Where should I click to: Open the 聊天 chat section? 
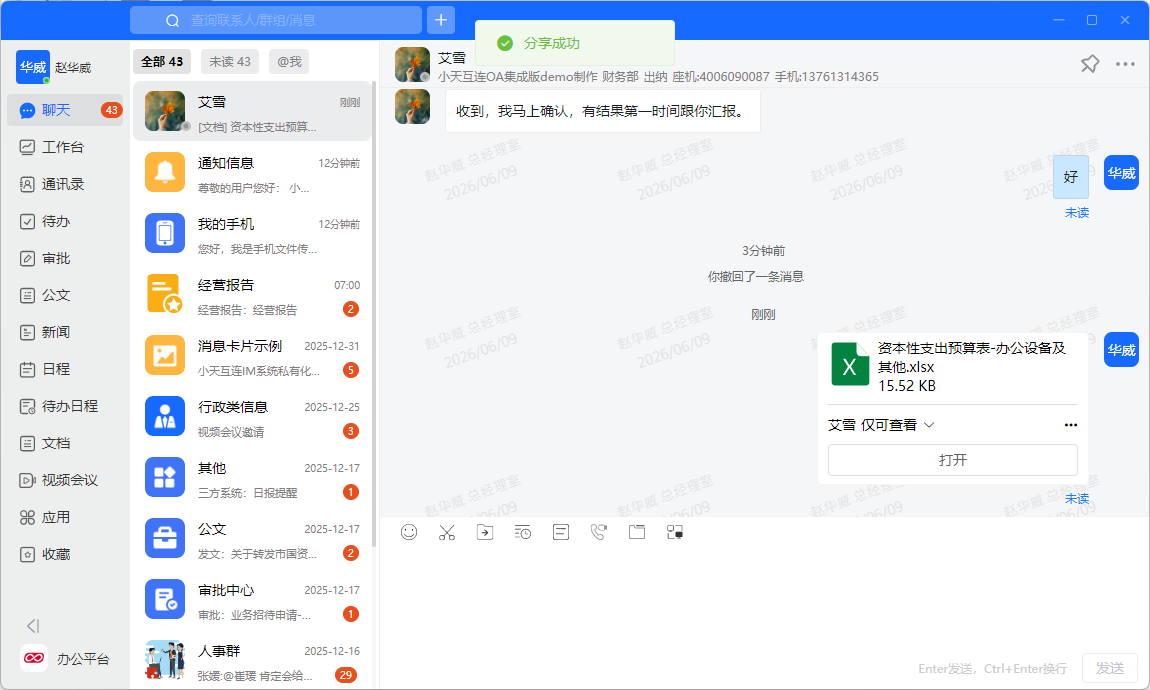click(65, 110)
